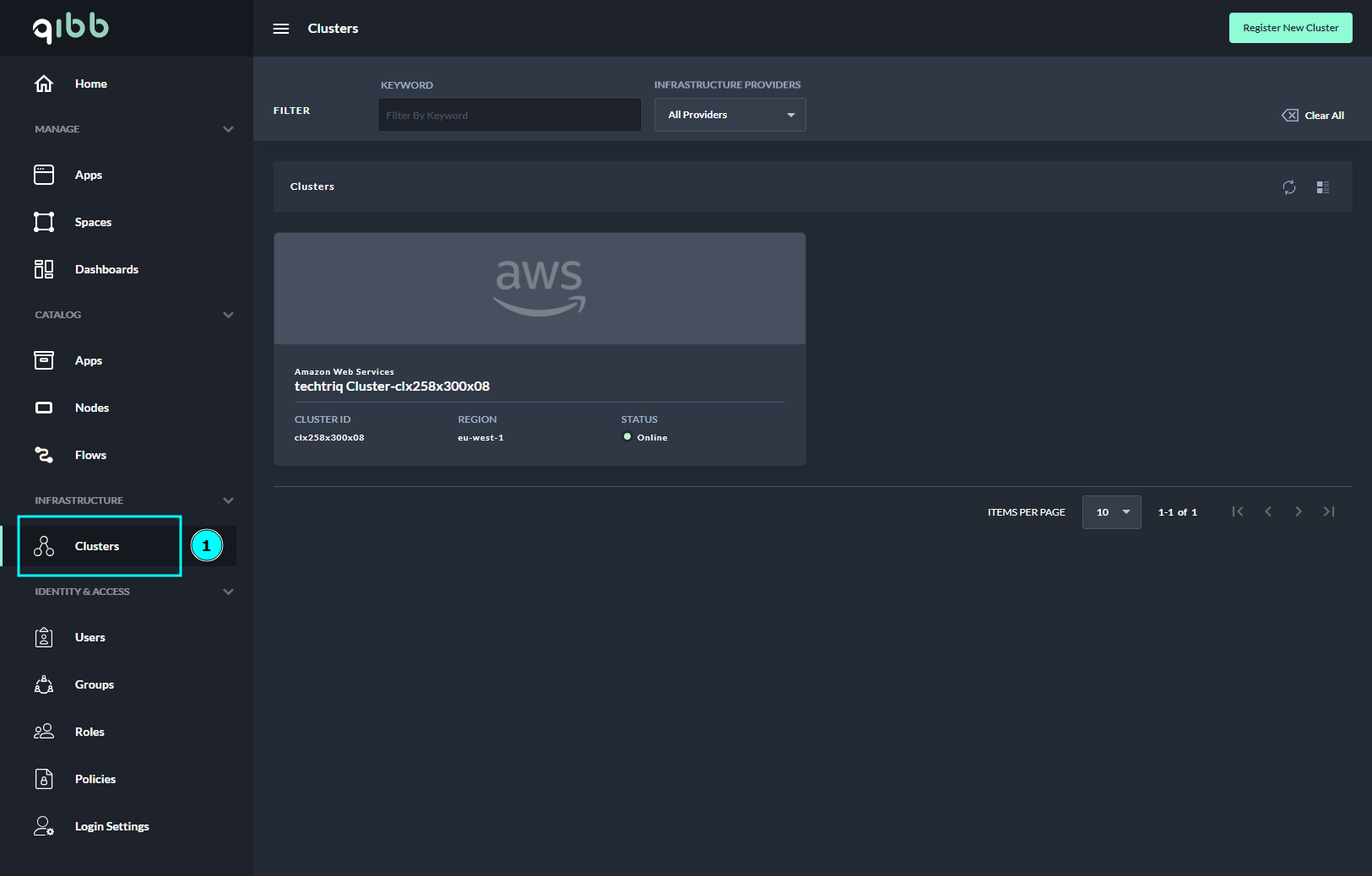The width and height of the screenshot is (1372, 876).
Task: Open Dashboards in the sidebar
Action: (106, 269)
